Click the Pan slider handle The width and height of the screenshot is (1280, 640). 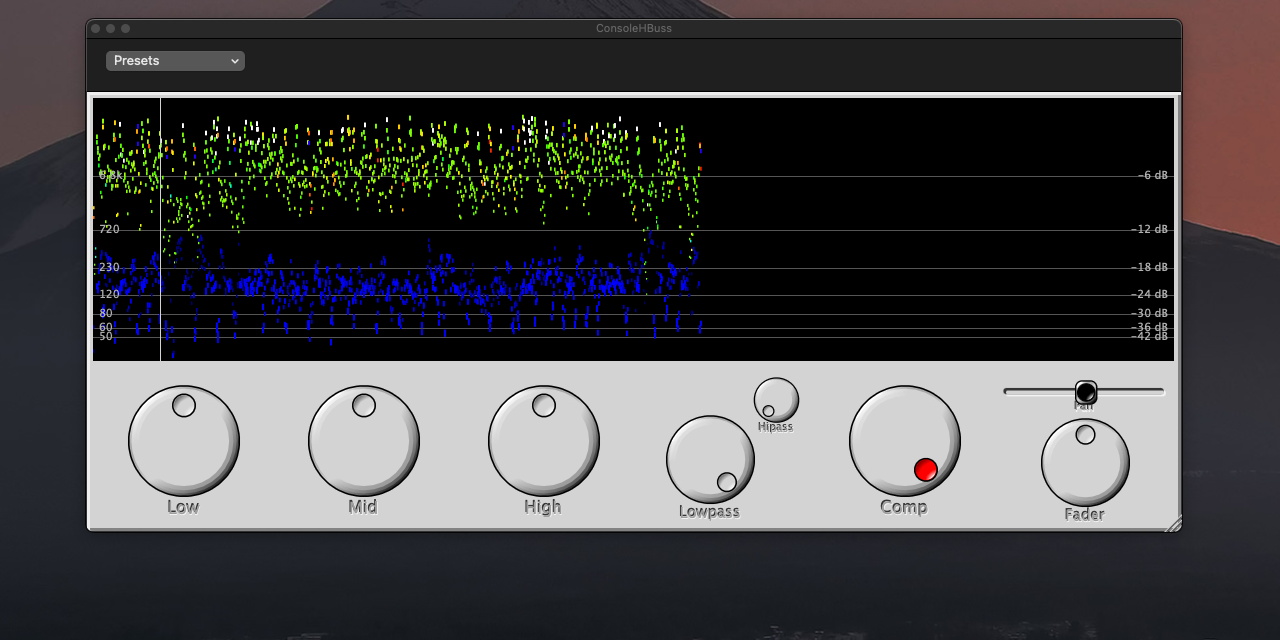(1086, 392)
